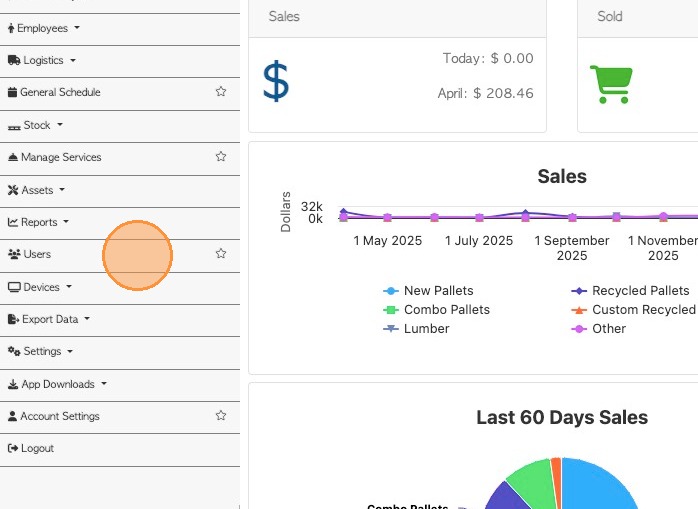This screenshot has height=509, width=698.
Task: Open the Manage Services link
Action: (x=60, y=157)
